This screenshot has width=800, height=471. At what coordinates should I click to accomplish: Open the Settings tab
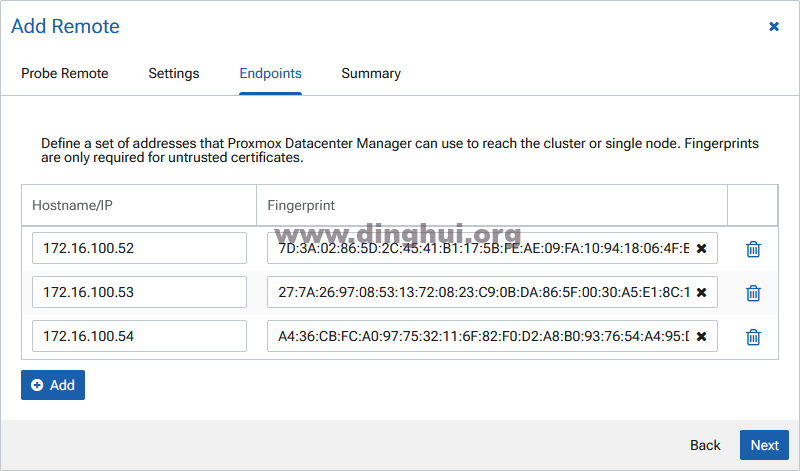[174, 74]
